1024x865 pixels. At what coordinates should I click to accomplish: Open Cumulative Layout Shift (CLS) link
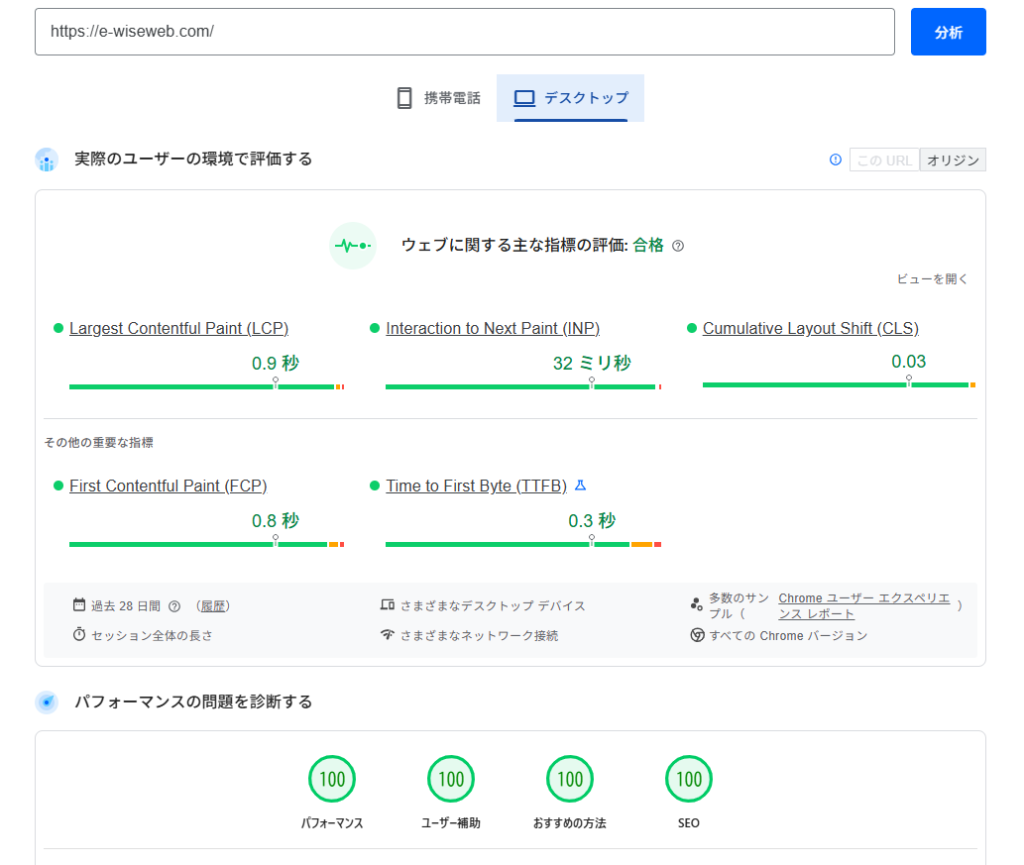pyautogui.click(x=810, y=328)
